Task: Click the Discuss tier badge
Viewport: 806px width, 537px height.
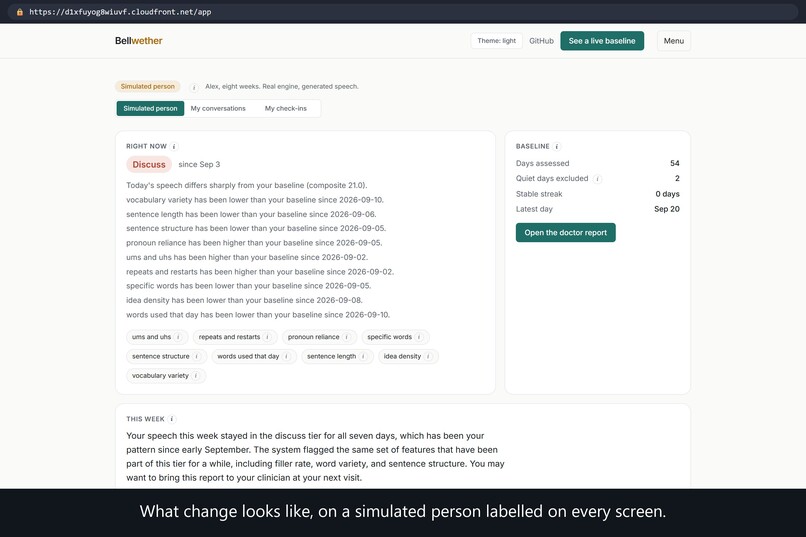Action: coord(149,164)
